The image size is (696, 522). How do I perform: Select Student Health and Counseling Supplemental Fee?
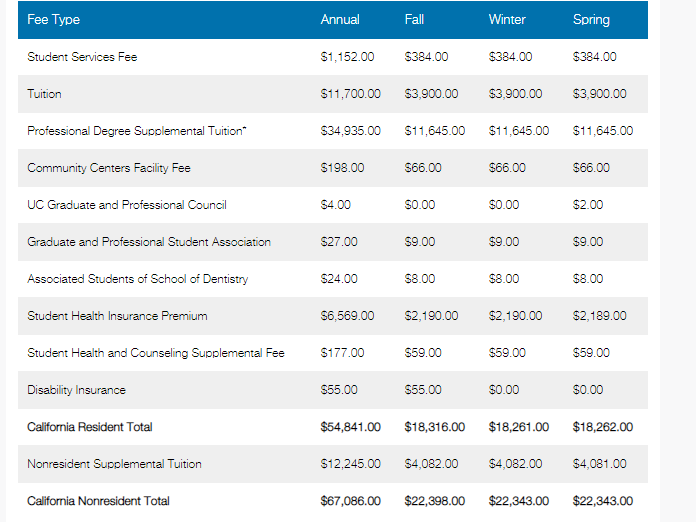[156, 353]
